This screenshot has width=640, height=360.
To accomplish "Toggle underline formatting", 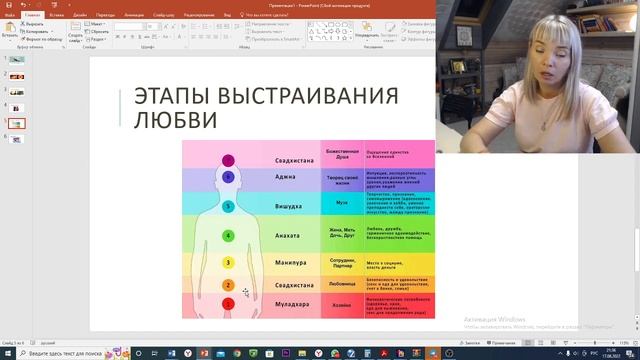I will 132,37.
